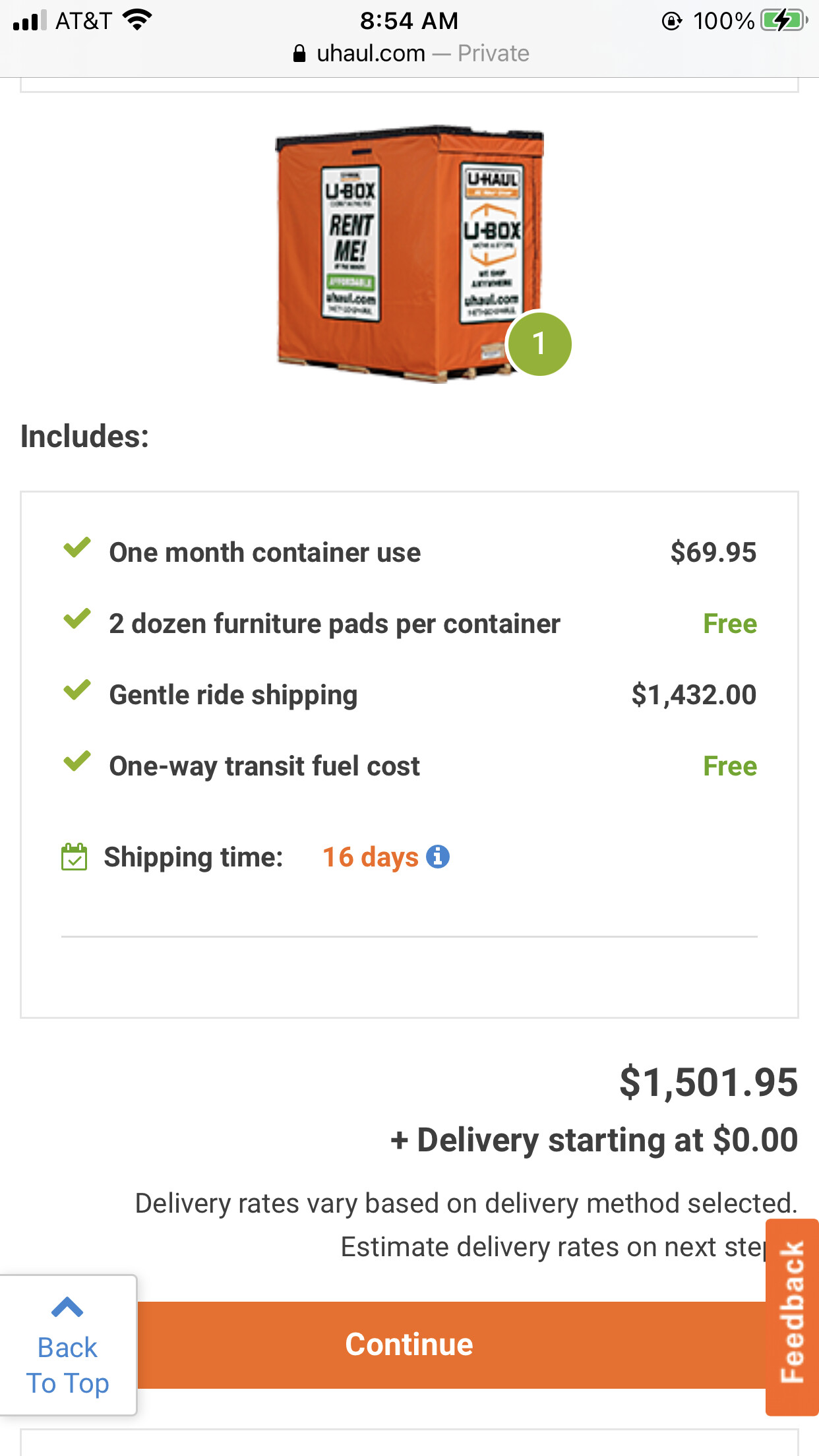Click the shipping time calendar icon
The image size is (819, 1456).
[74, 857]
